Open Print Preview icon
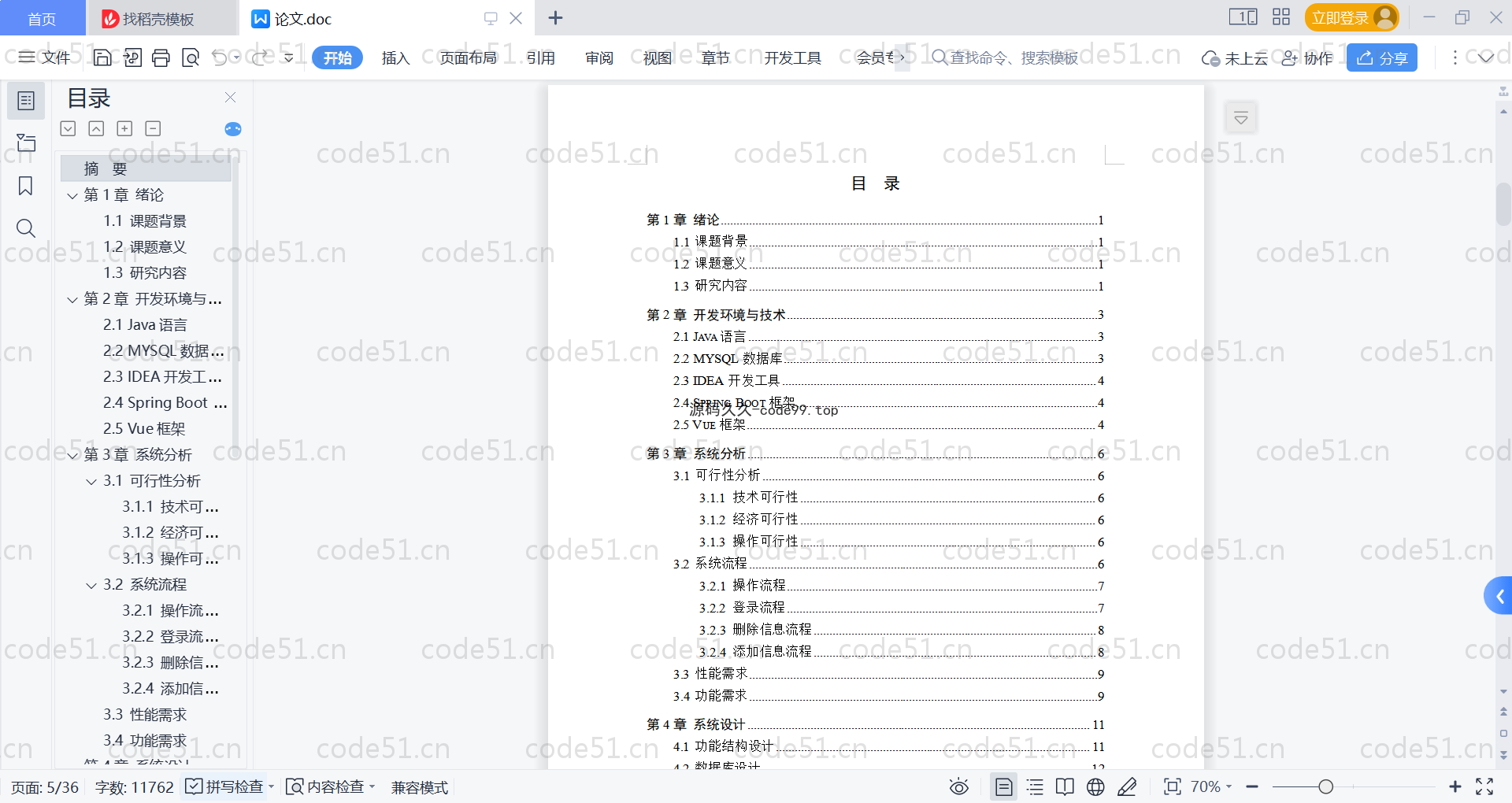This screenshot has height=803, width=1512. click(191, 57)
